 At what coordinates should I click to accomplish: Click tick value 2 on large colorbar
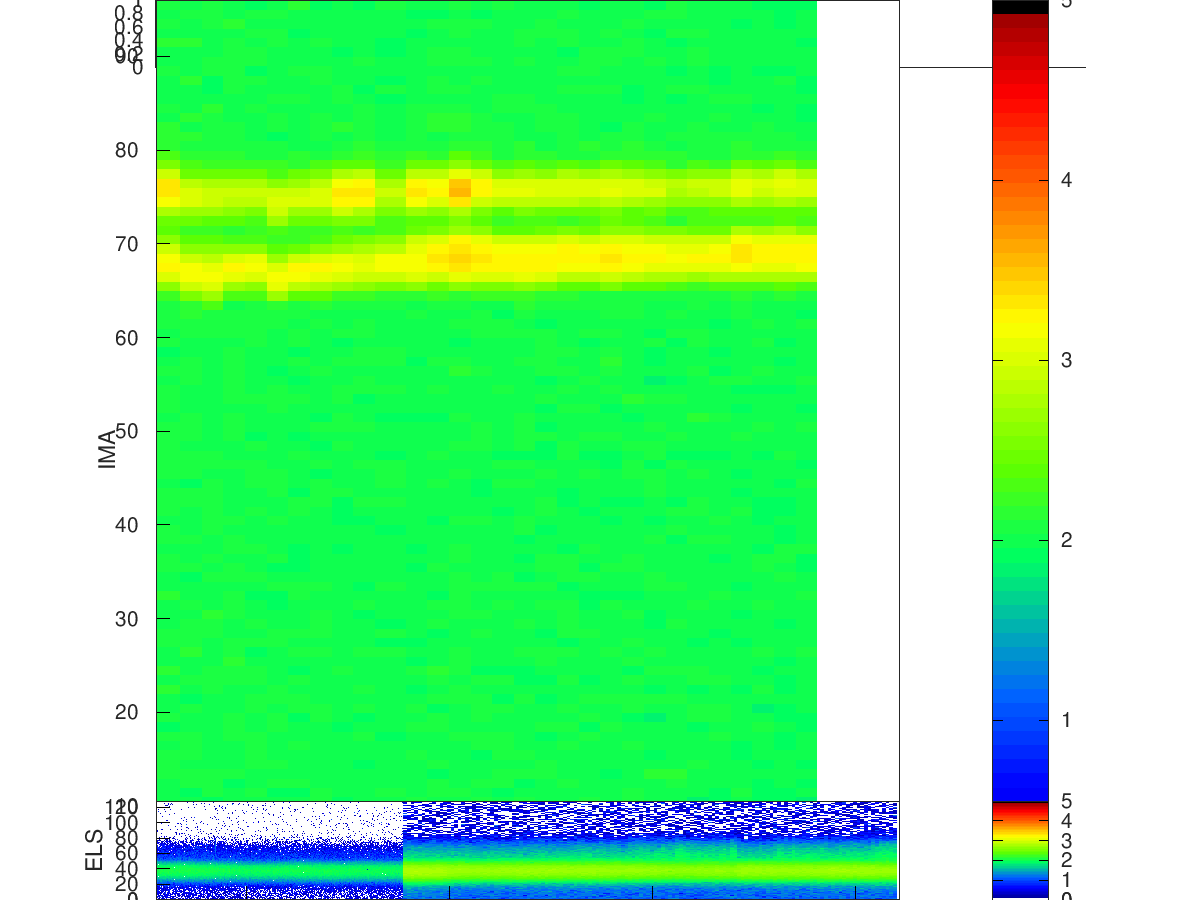(x=1067, y=540)
